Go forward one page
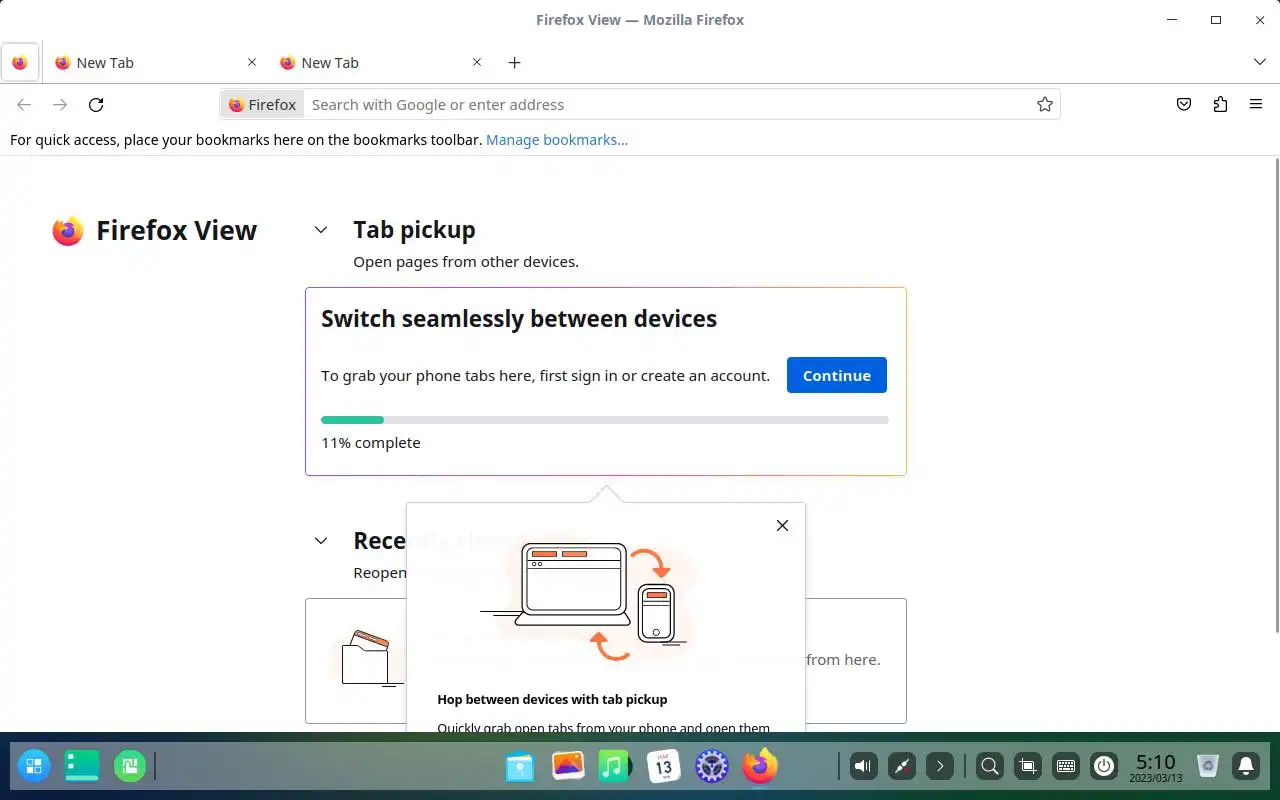Screen dimensions: 1280x800 (x=60, y=104)
